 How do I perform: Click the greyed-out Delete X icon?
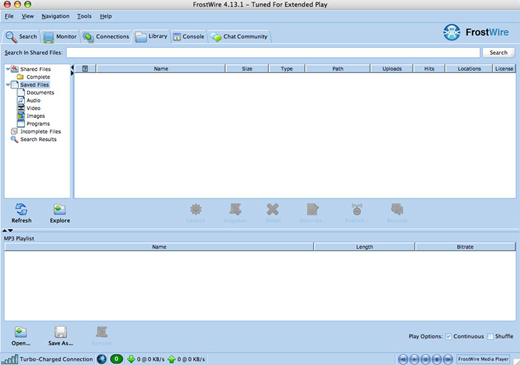(x=273, y=209)
